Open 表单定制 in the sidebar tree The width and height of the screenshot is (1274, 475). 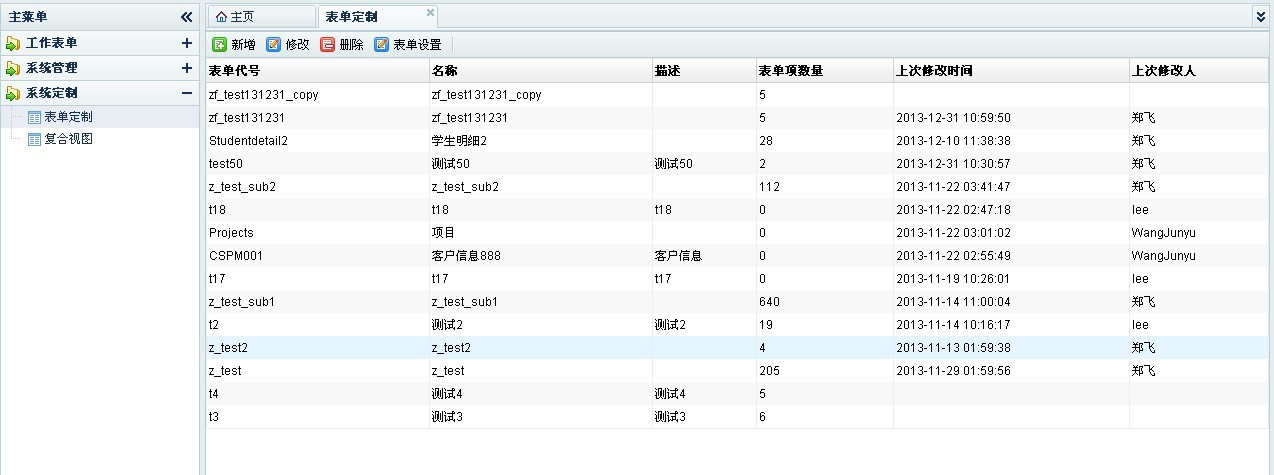(x=69, y=117)
